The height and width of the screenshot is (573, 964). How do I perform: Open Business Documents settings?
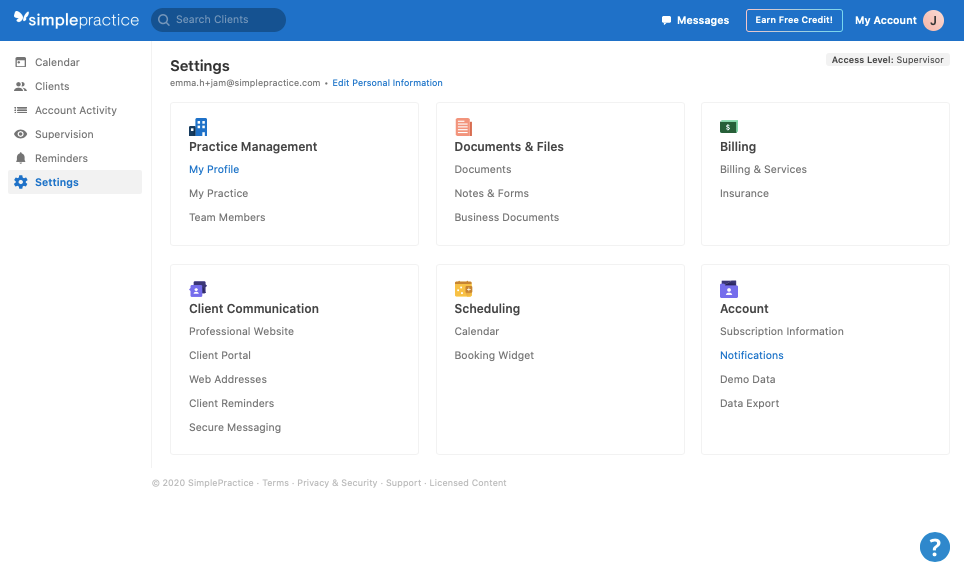tap(507, 217)
